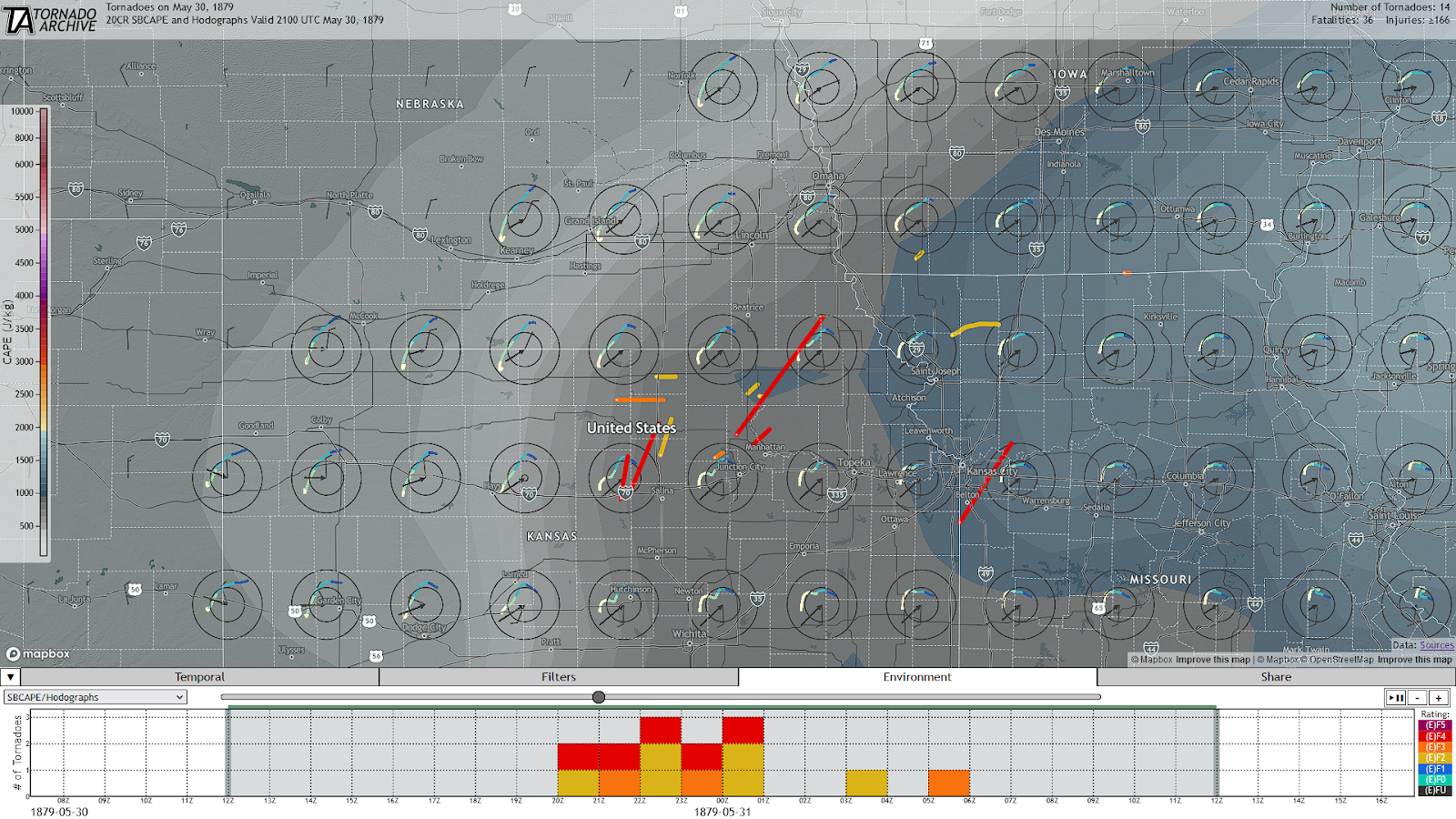This screenshot has height=819, width=1456.
Task: Click the minus button beside play/pause
Action: 1417,697
